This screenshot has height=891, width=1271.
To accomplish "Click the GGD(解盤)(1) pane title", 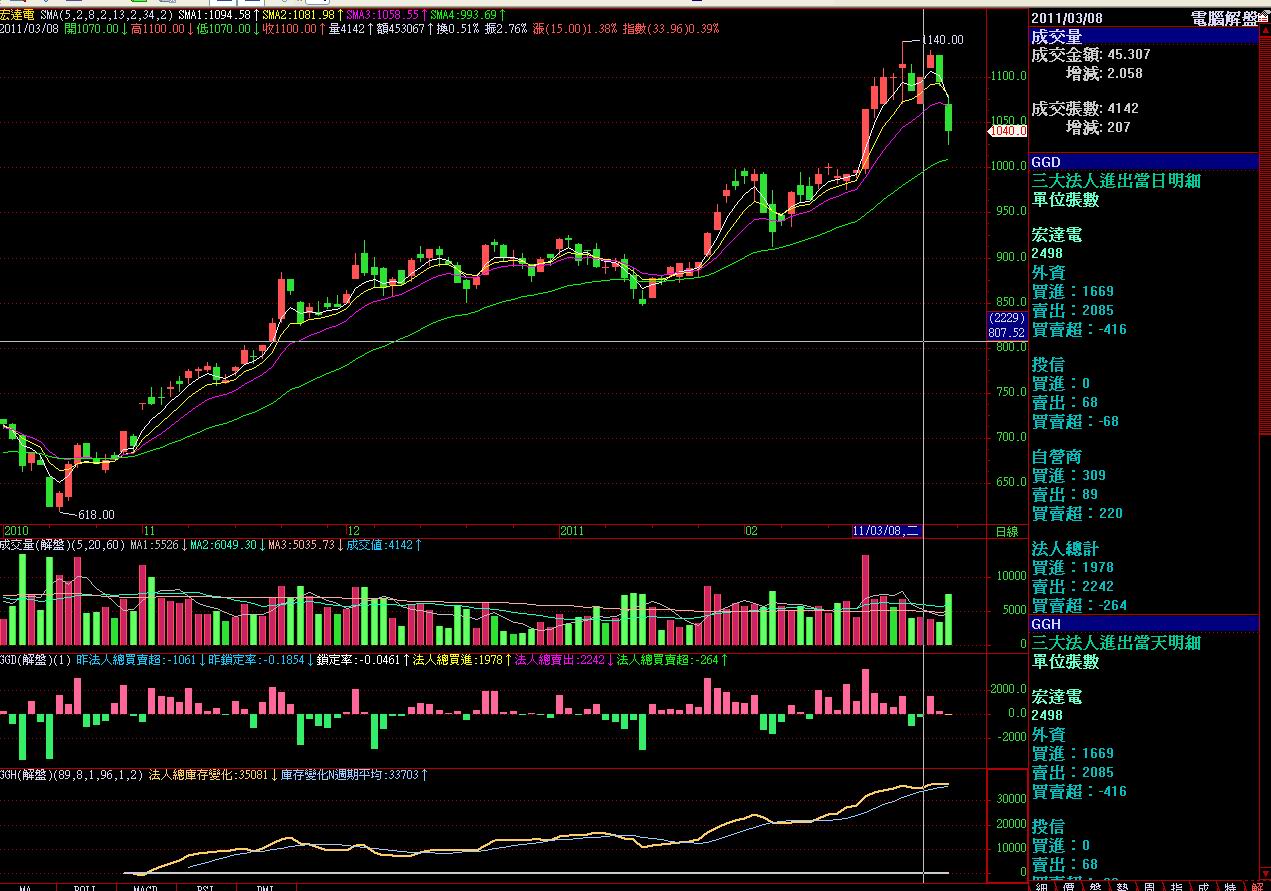I will click(x=34, y=660).
